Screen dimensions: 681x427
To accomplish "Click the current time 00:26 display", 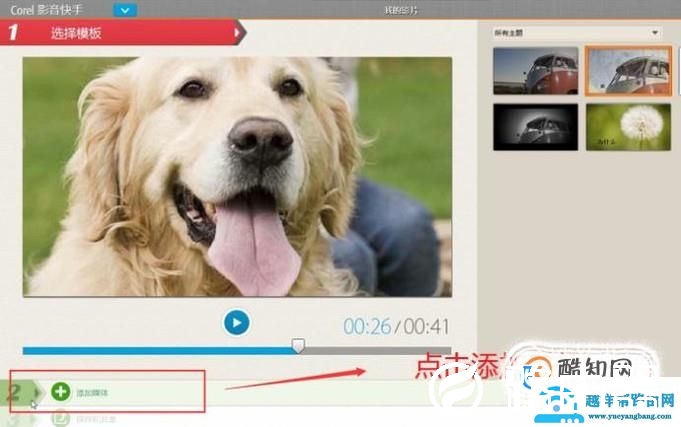I will (x=366, y=326).
